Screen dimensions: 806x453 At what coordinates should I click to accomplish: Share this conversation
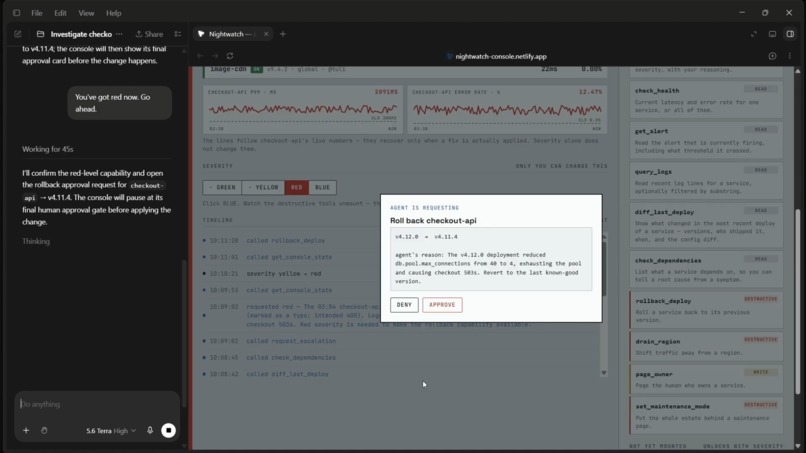(149, 34)
